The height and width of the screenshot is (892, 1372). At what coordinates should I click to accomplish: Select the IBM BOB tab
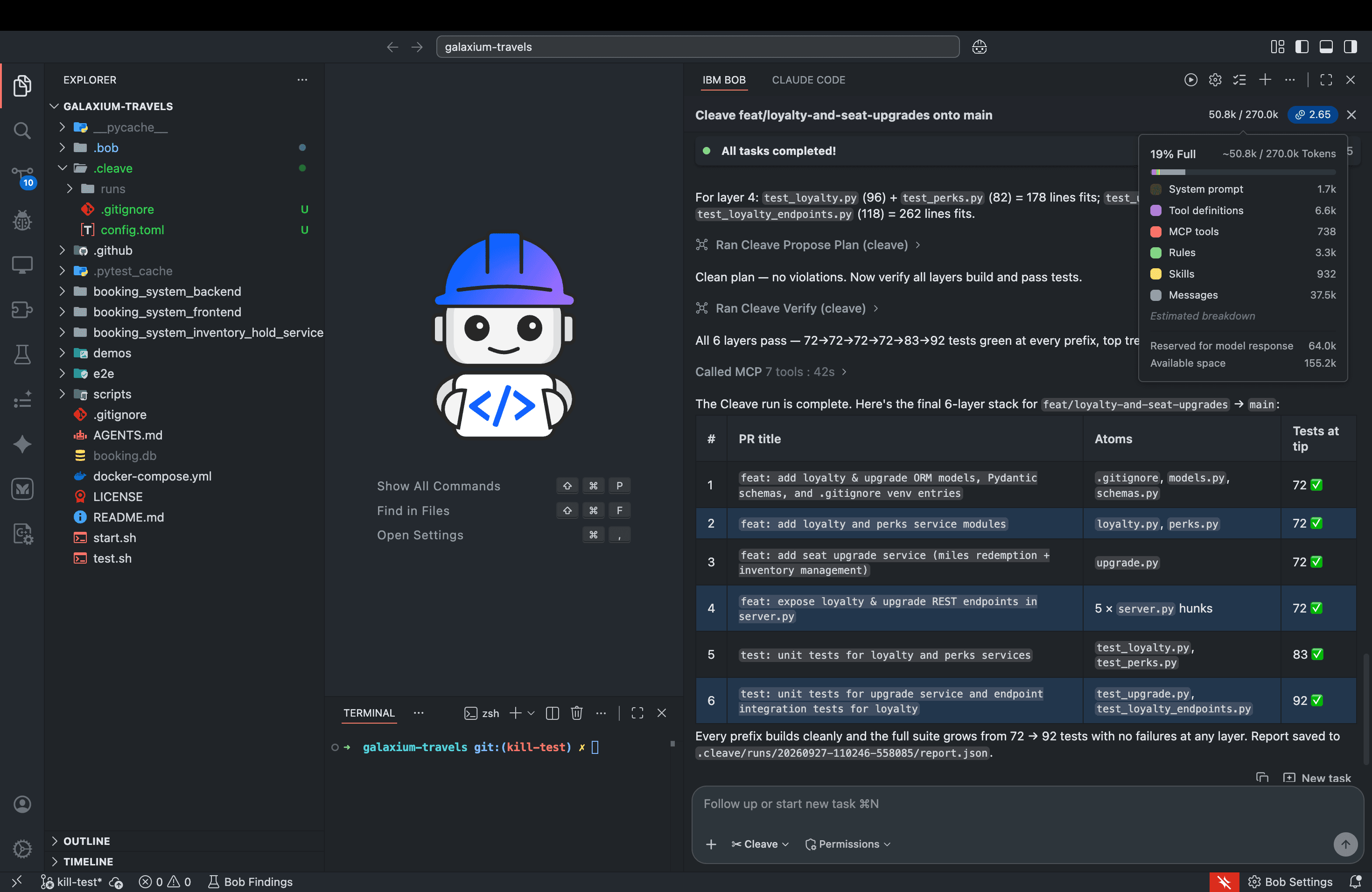tap(724, 80)
